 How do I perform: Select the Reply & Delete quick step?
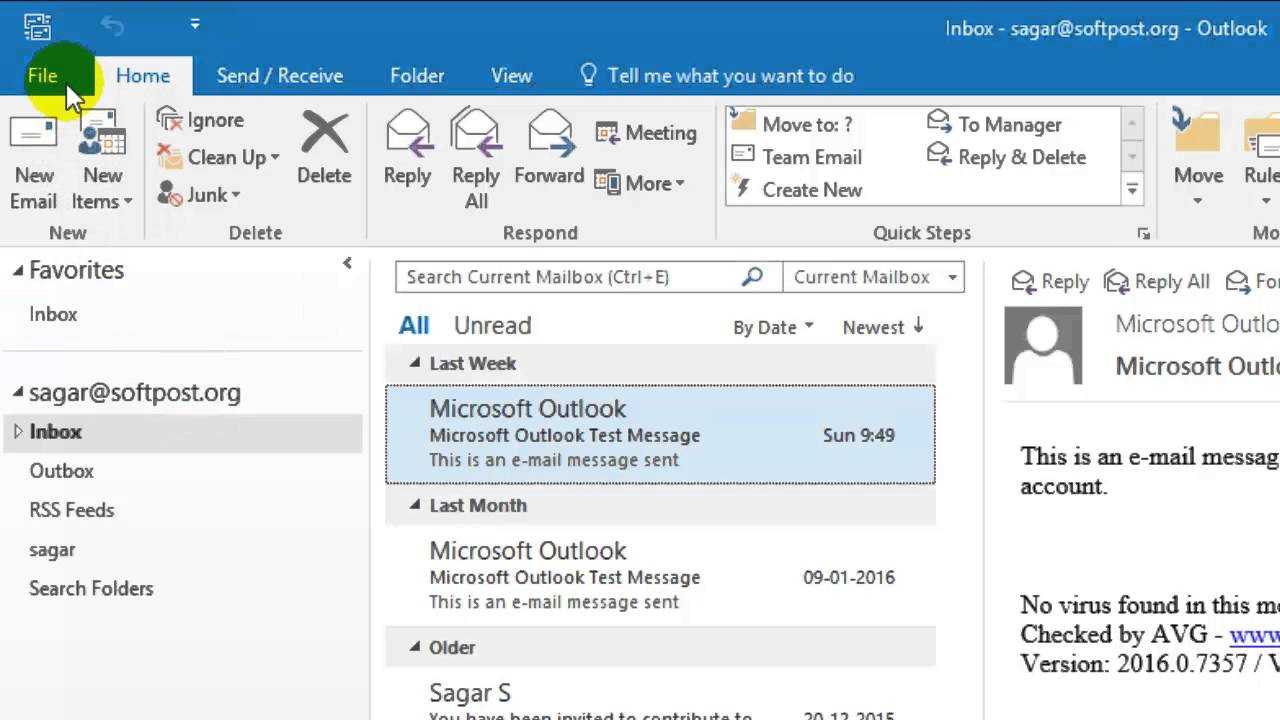[1006, 157]
